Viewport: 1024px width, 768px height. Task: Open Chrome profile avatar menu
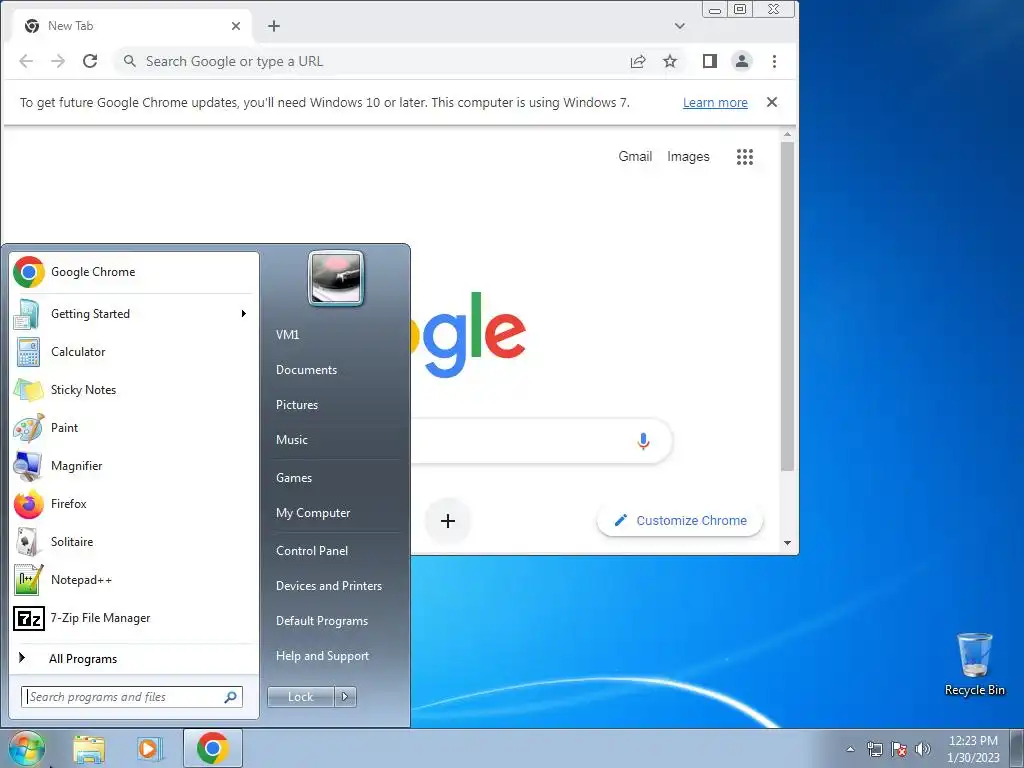coord(742,61)
